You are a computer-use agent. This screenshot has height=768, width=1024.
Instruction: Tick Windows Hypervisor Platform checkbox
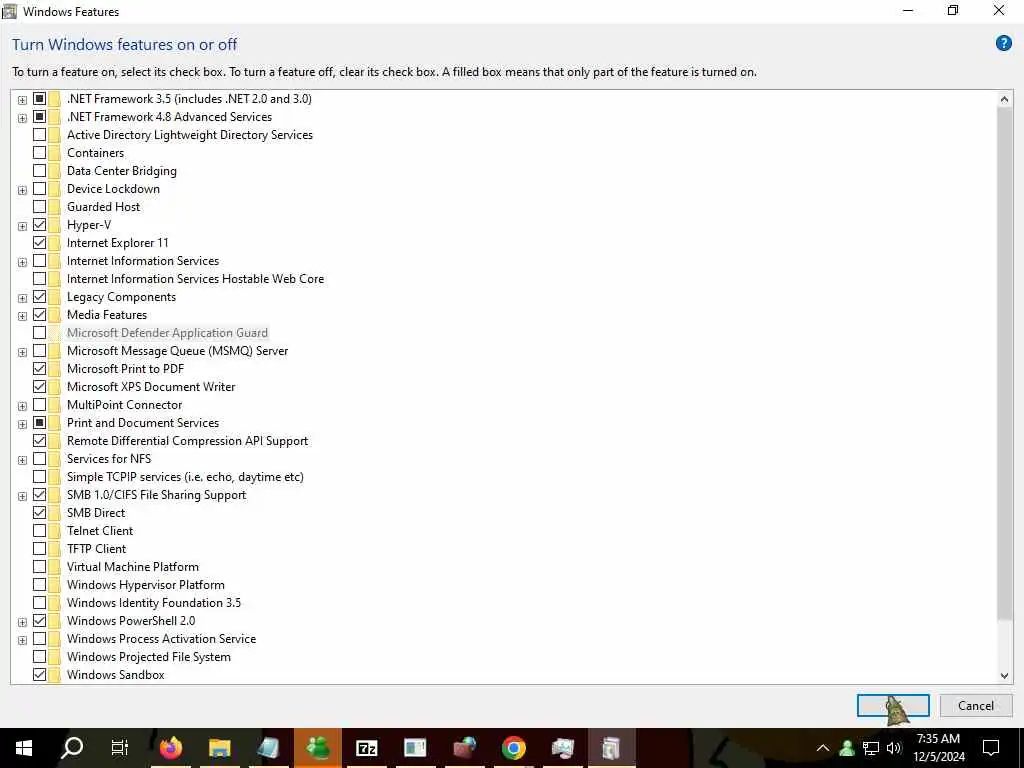pyautogui.click(x=39, y=584)
